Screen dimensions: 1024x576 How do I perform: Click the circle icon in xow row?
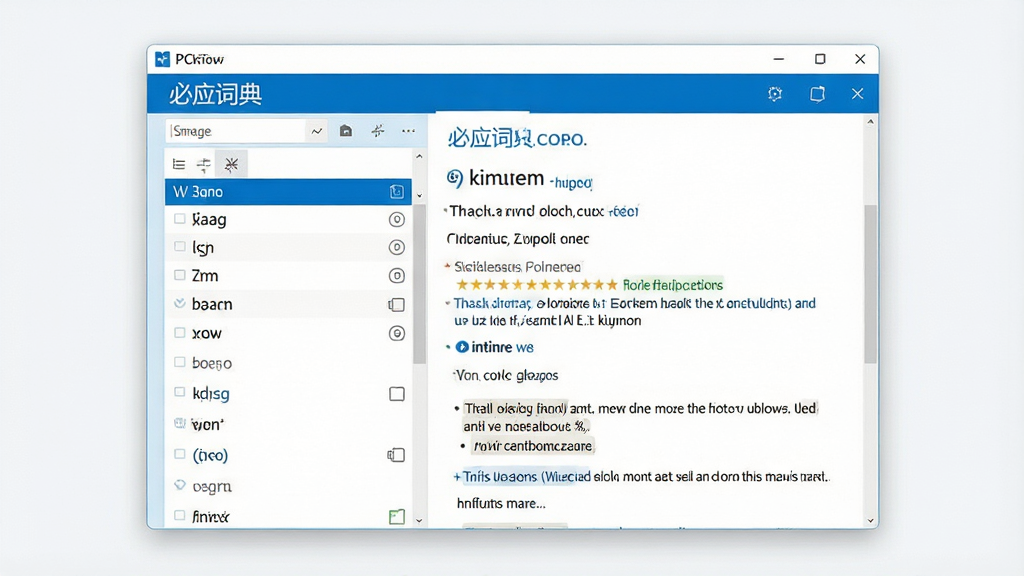(x=396, y=333)
